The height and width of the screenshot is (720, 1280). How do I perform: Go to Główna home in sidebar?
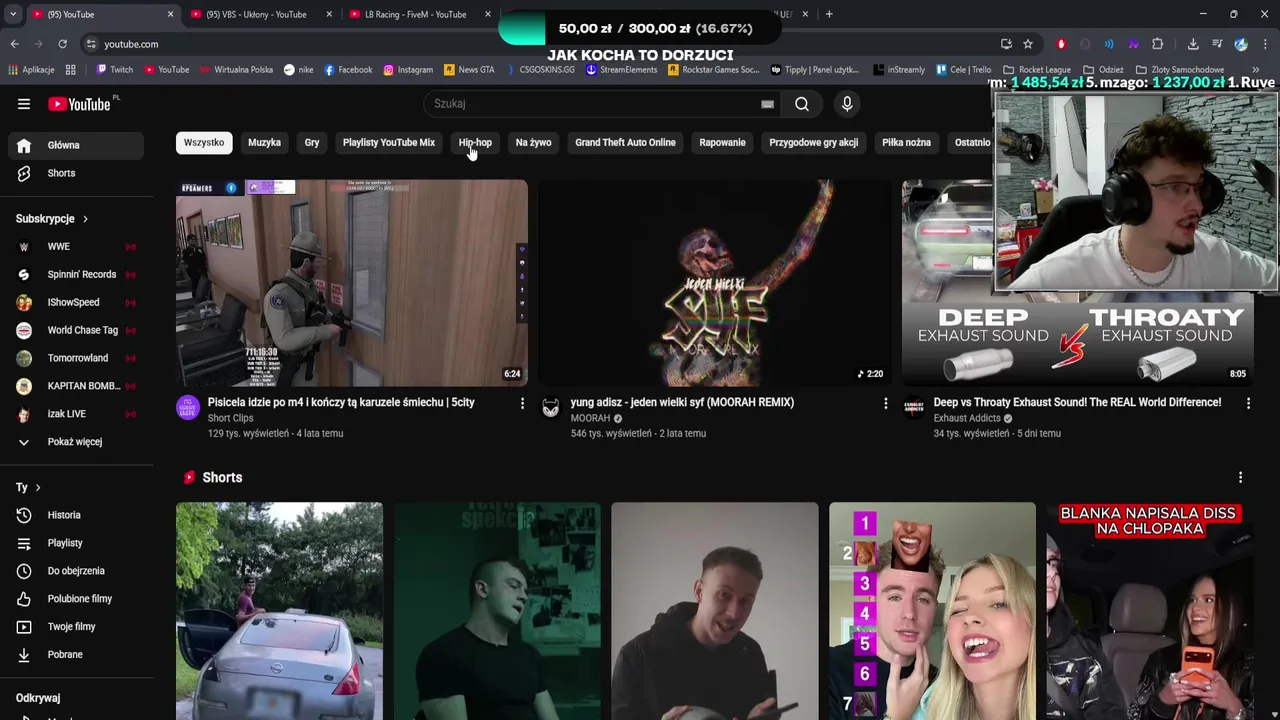click(x=76, y=145)
